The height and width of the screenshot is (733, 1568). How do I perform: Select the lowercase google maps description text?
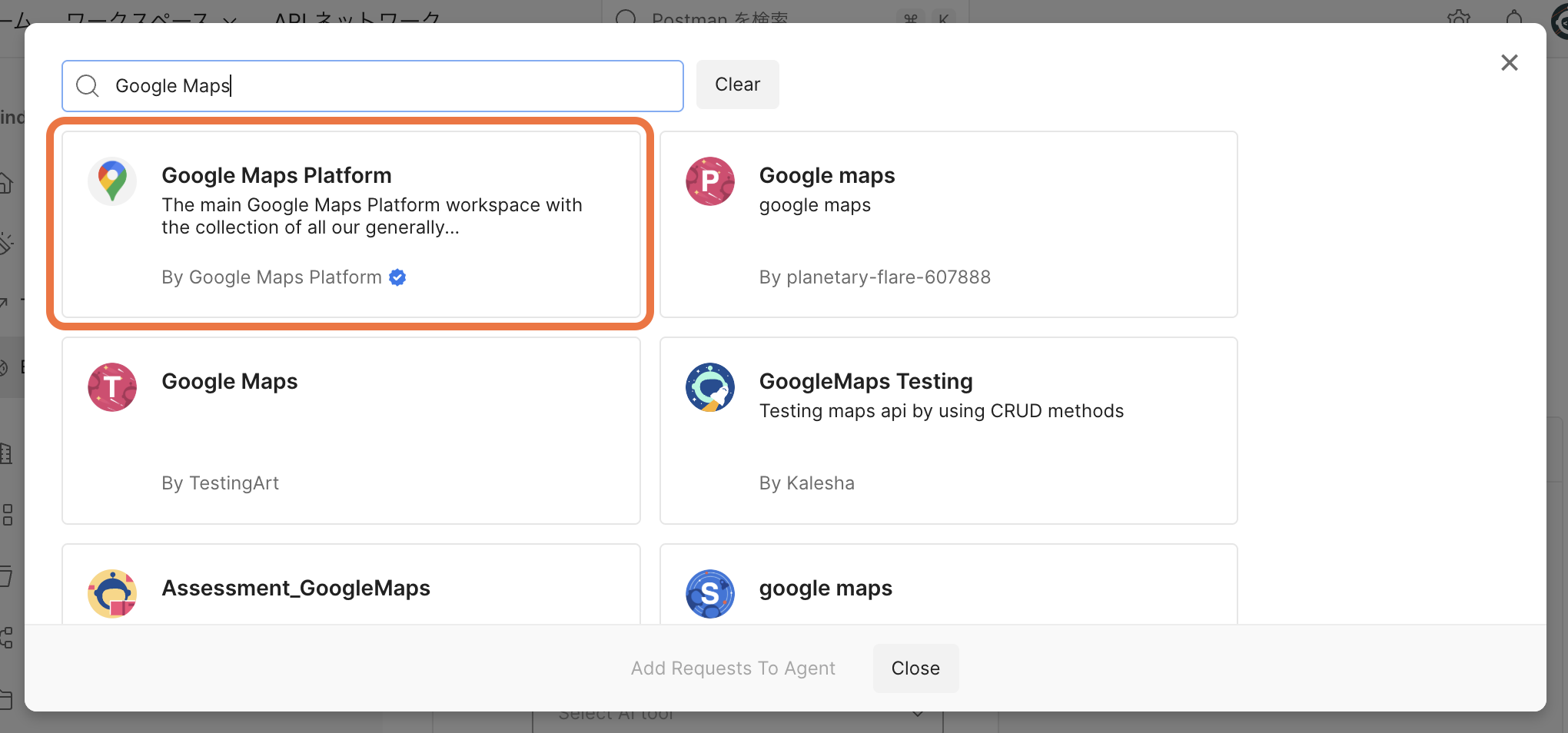815,205
